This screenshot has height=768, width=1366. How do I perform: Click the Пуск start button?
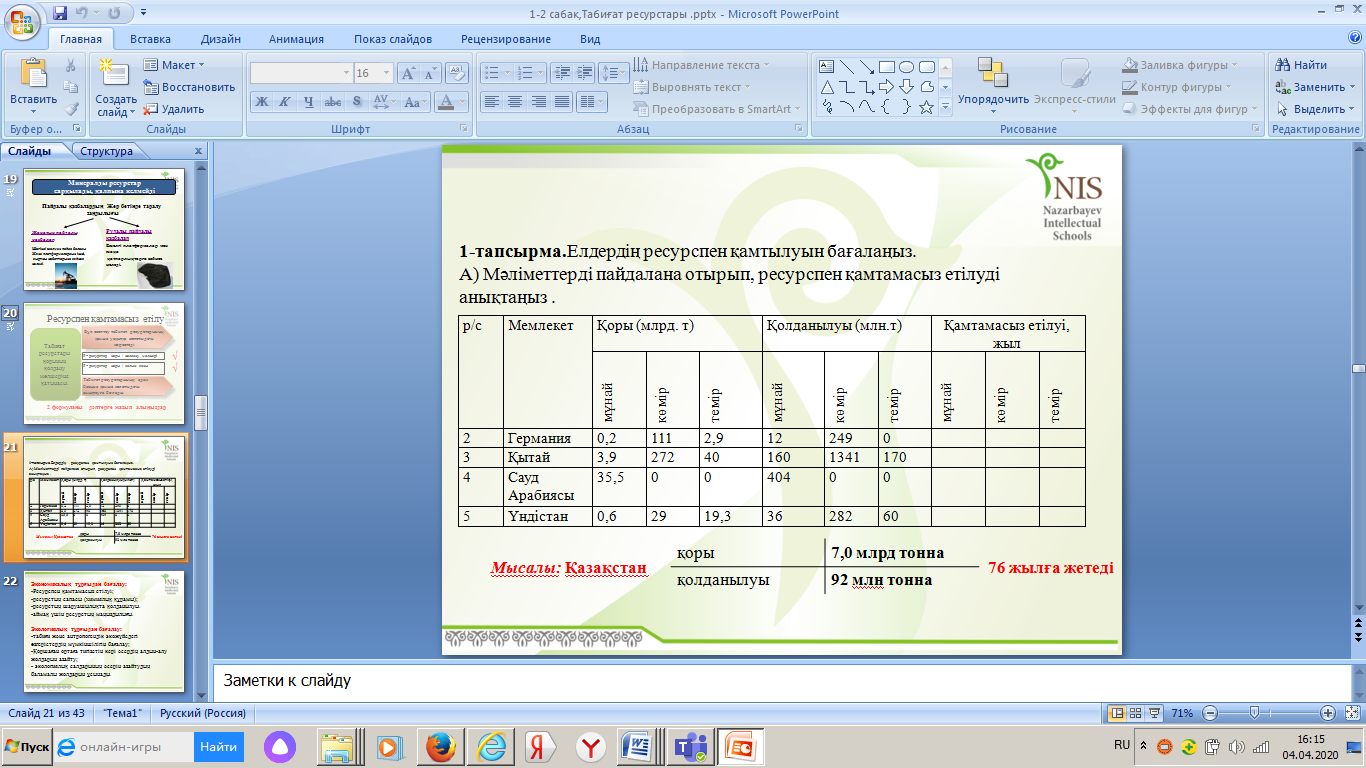point(27,747)
